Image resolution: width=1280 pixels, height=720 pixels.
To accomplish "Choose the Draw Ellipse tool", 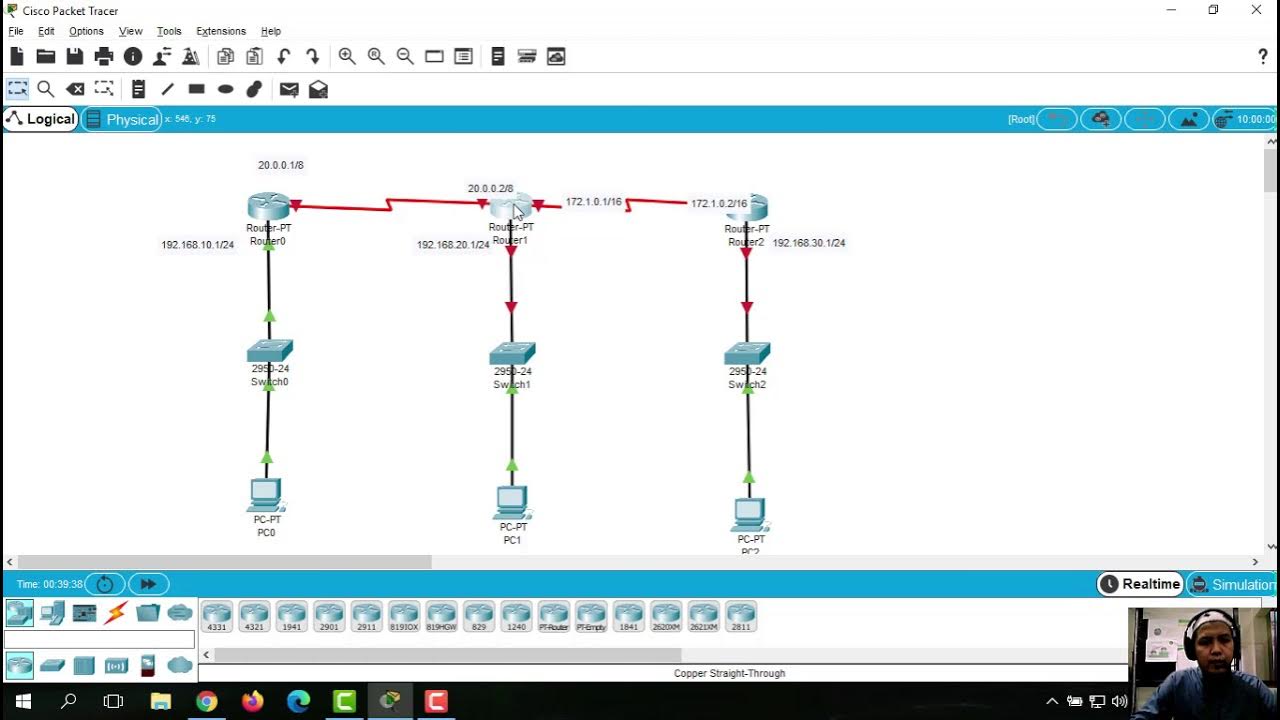I will [x=225, y=89].
